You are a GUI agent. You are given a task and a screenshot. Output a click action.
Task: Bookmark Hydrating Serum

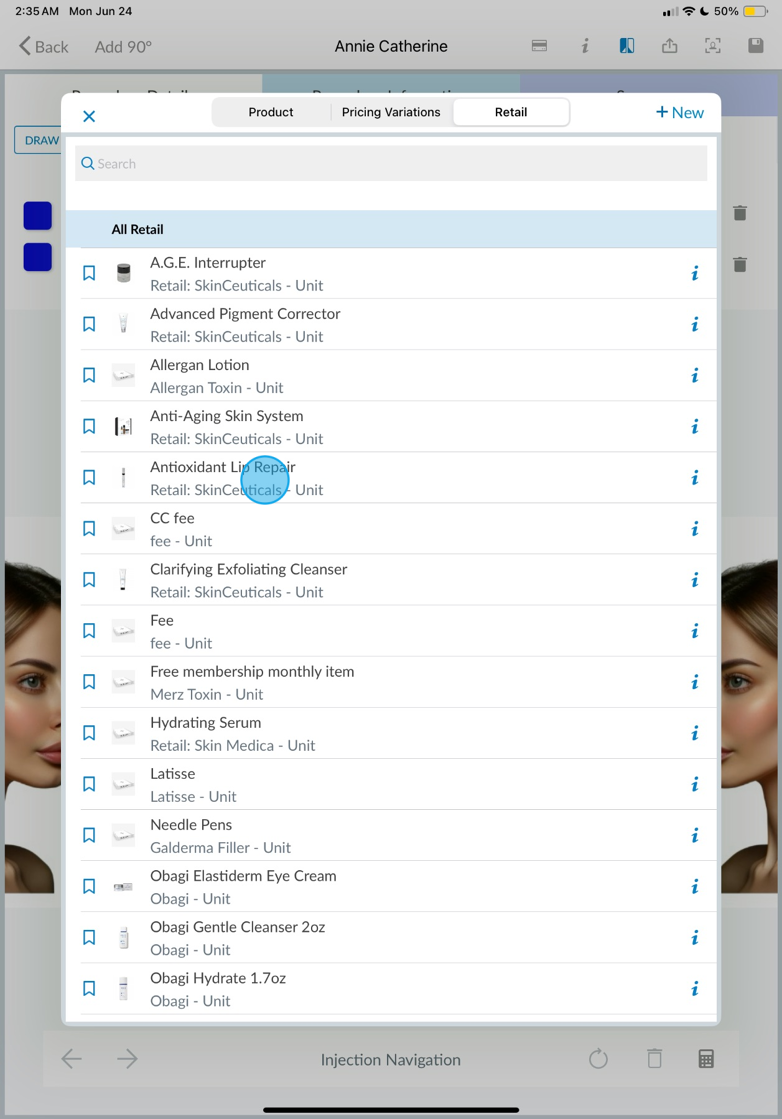coord(89,733)
